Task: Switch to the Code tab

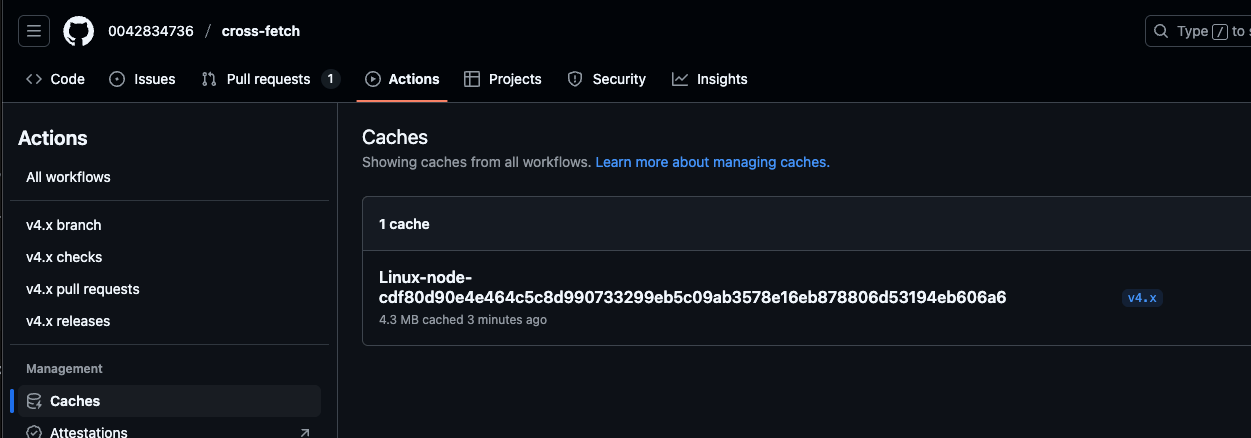Action: point(55,79)
